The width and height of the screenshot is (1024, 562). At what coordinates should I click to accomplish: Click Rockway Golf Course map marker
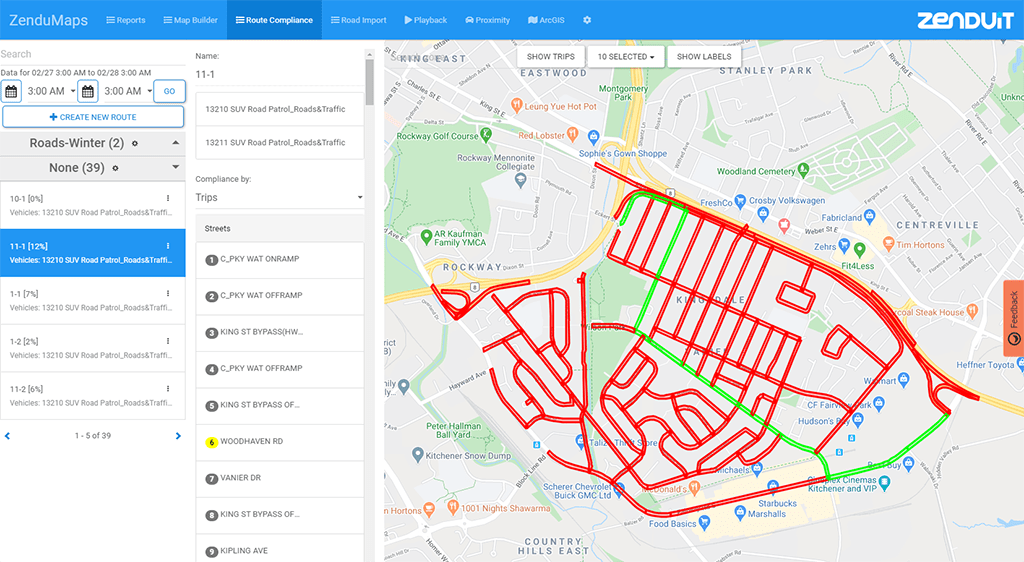[x=486, y=134]
